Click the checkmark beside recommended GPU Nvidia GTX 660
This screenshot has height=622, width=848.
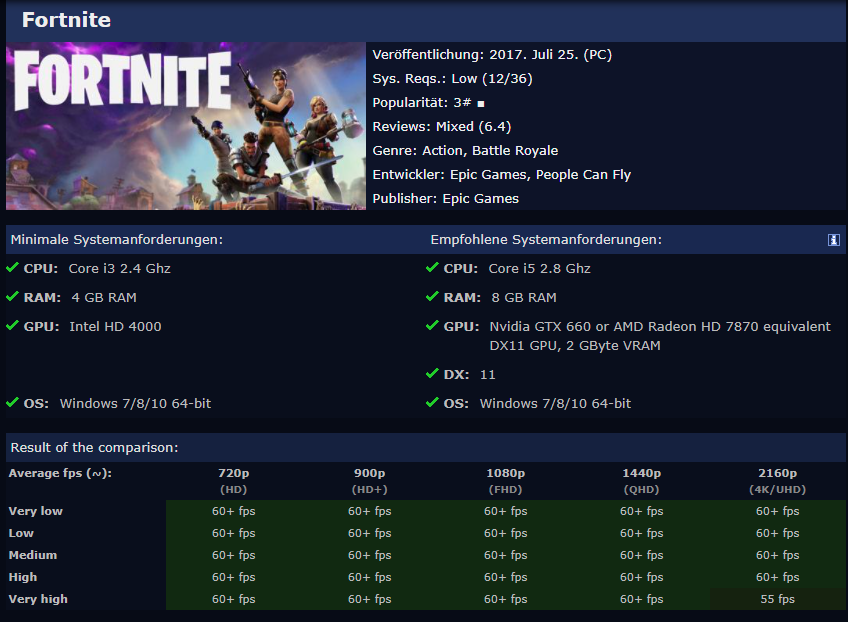[432, 325]
